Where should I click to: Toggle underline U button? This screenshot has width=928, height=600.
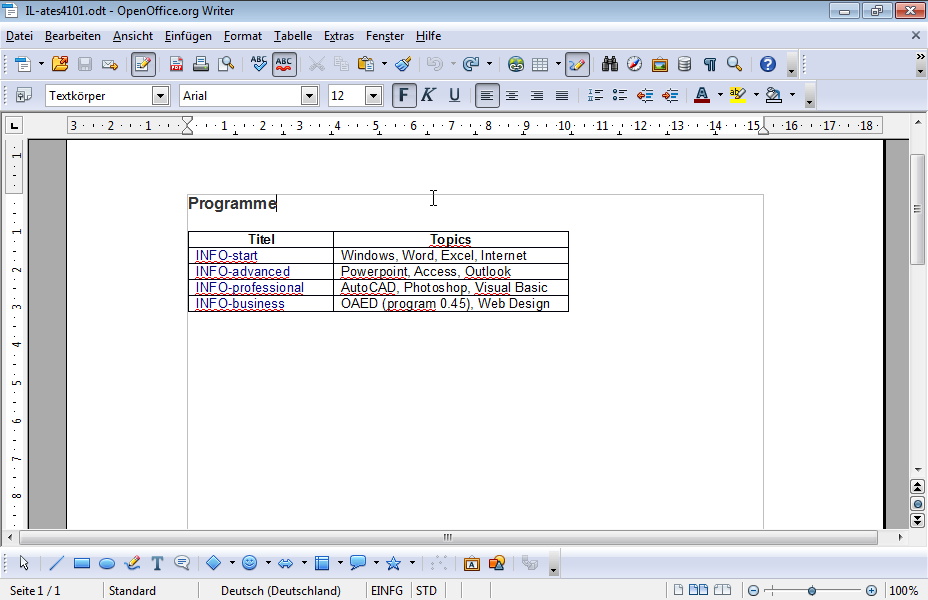[x=454, y=95]
